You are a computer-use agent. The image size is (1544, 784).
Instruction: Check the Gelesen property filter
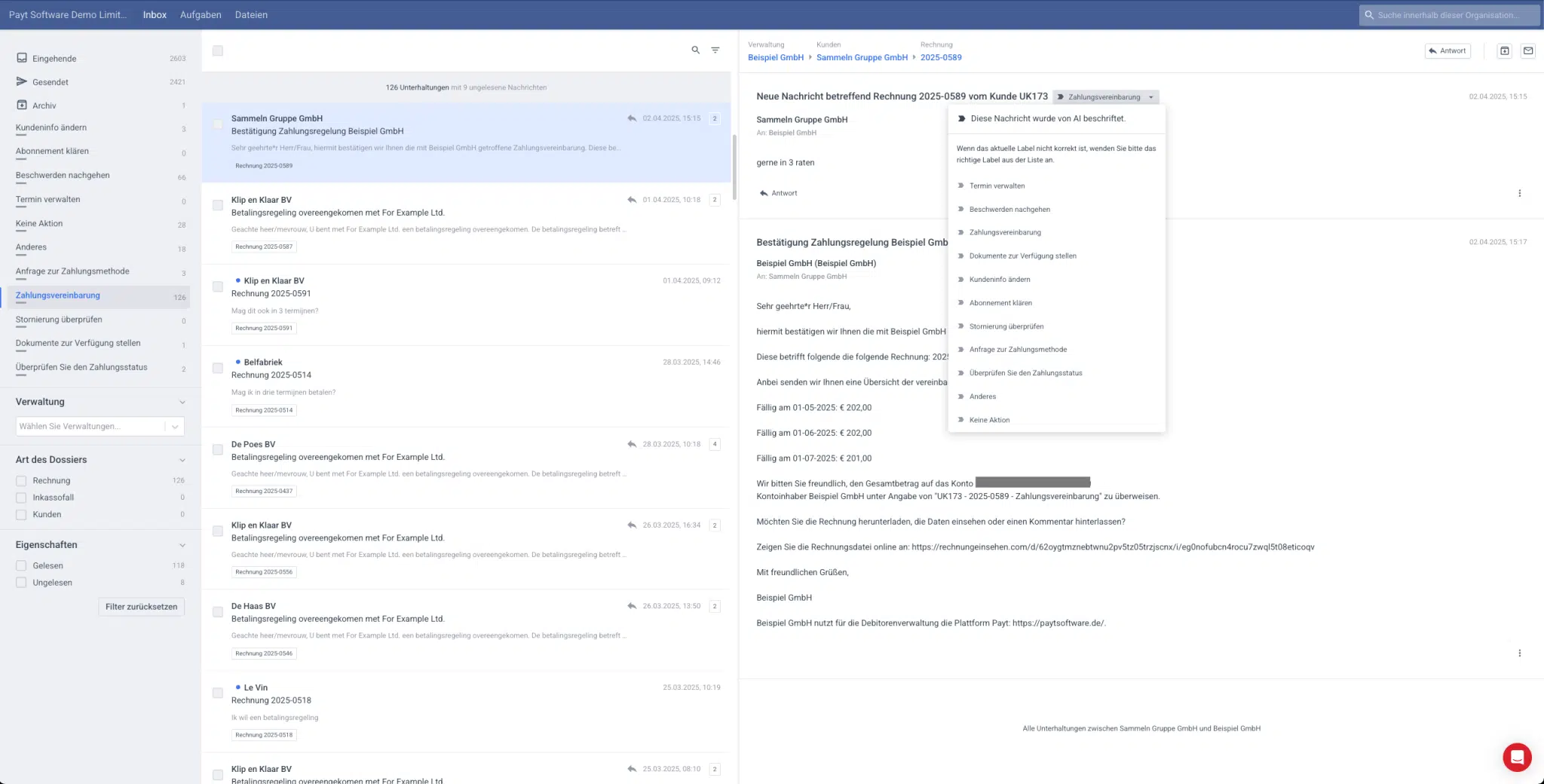pyautogui.click(x=21, y=565)
